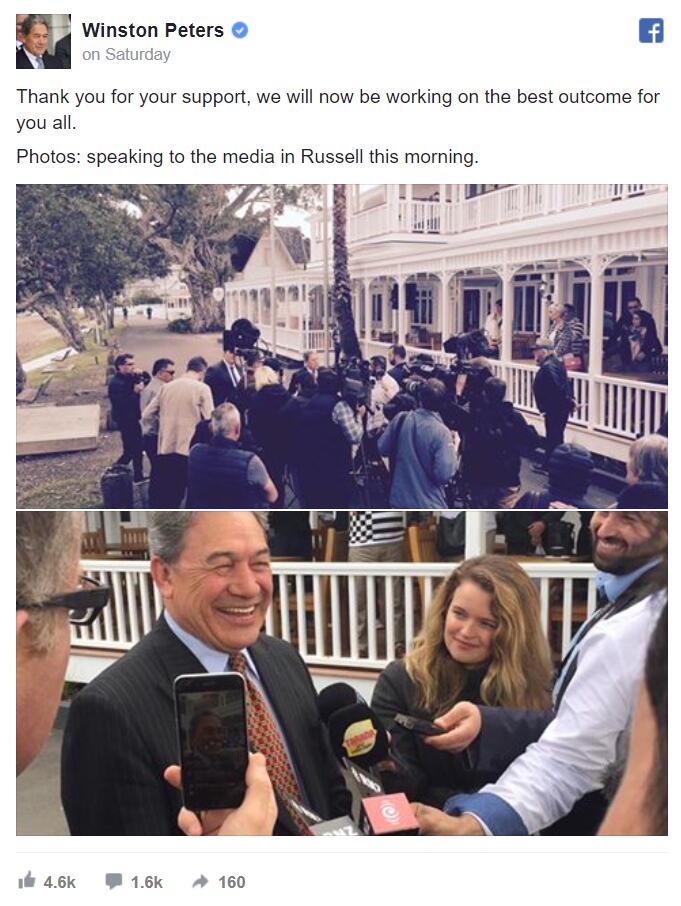Open the bottom photo of the smiling man in suit
The image size is (681, 906).
[341, 673]
